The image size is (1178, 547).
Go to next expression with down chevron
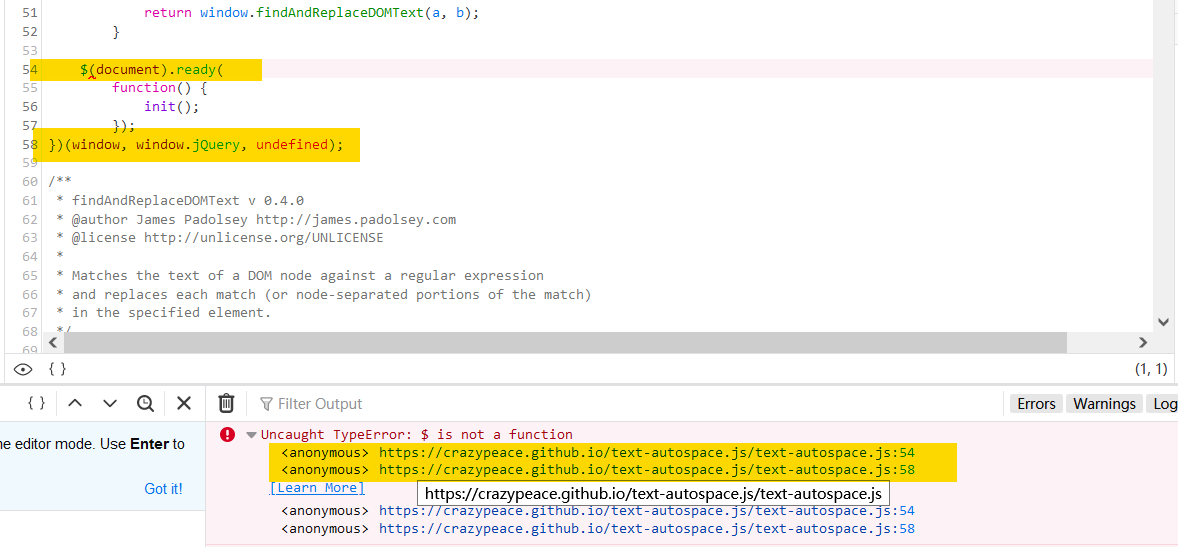click(x=110, y=403)
